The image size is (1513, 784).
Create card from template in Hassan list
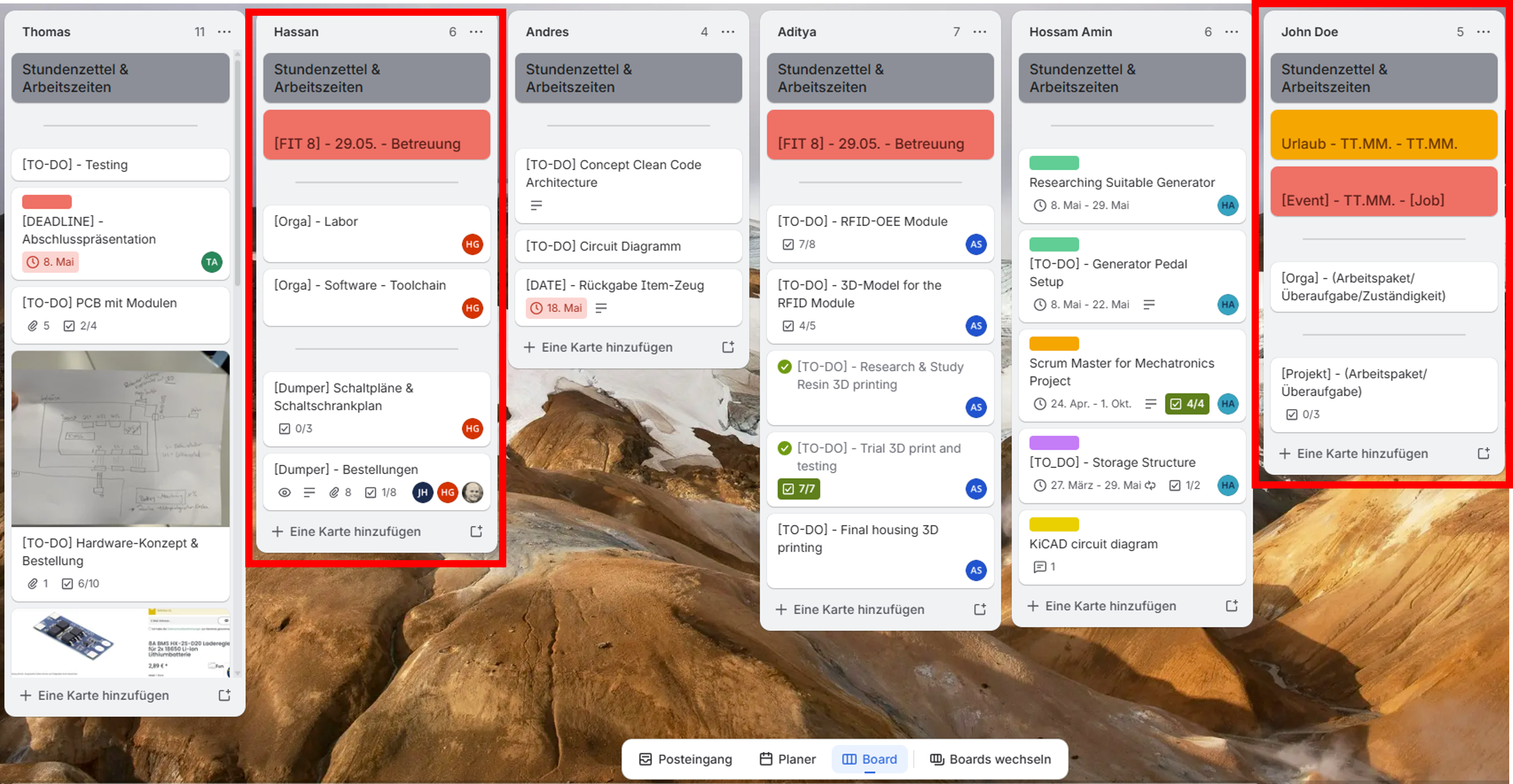point(476,532)
